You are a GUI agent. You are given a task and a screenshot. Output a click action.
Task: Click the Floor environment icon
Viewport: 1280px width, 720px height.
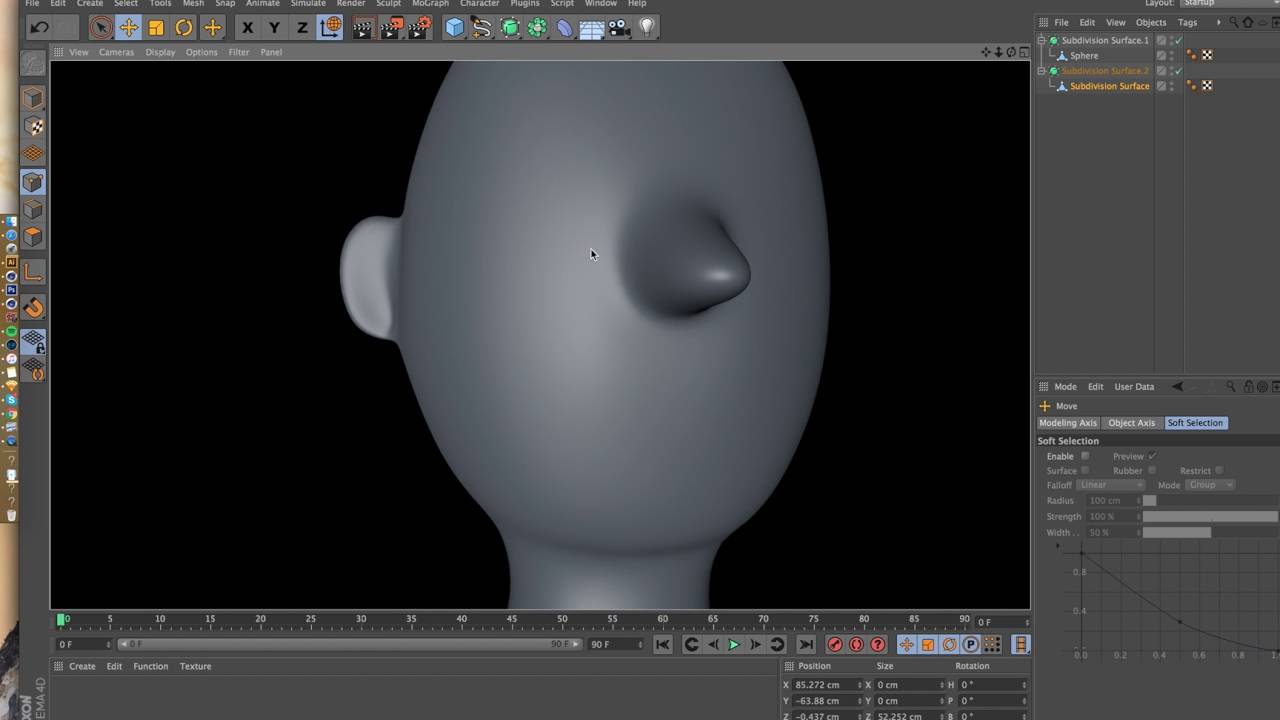click(x=592, y=28)
